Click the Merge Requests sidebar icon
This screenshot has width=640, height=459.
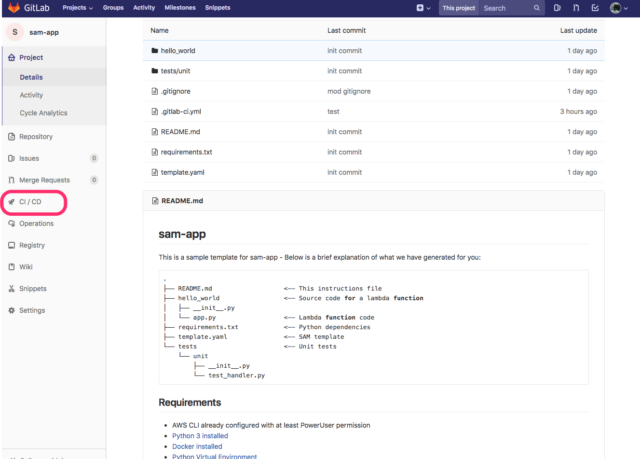(x=11, y=180)
